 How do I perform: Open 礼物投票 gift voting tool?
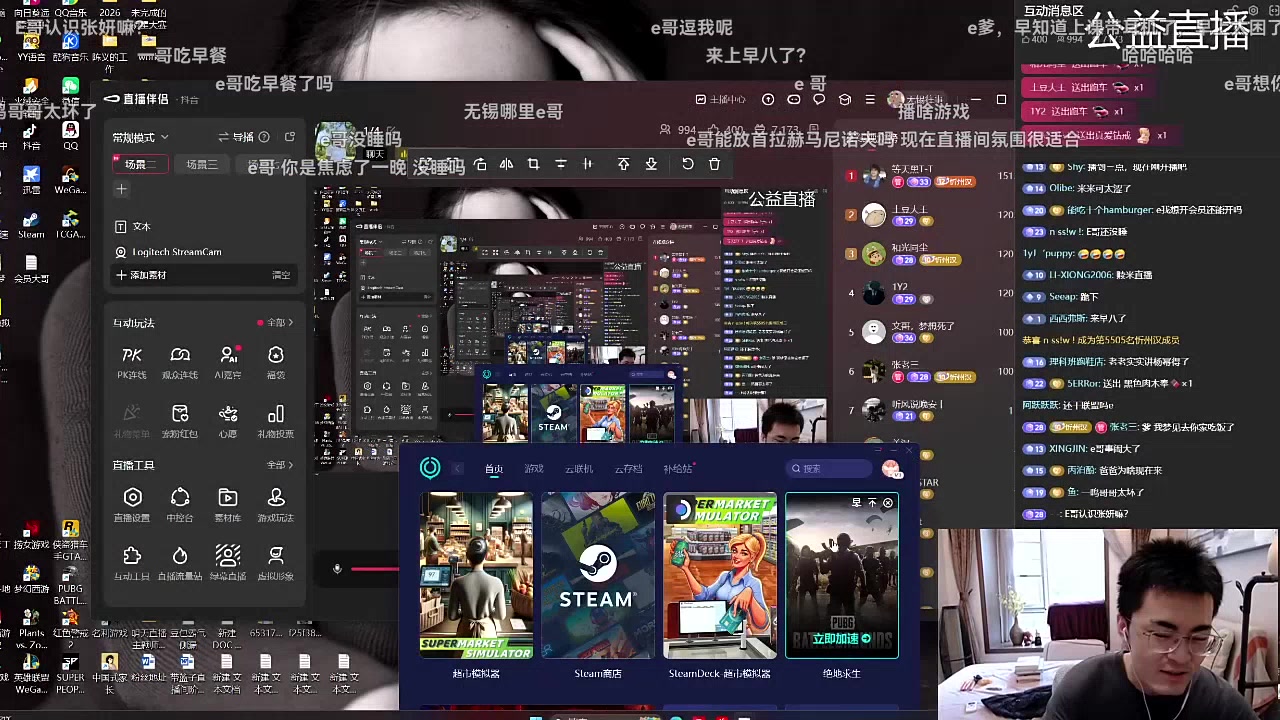(276, 421)
